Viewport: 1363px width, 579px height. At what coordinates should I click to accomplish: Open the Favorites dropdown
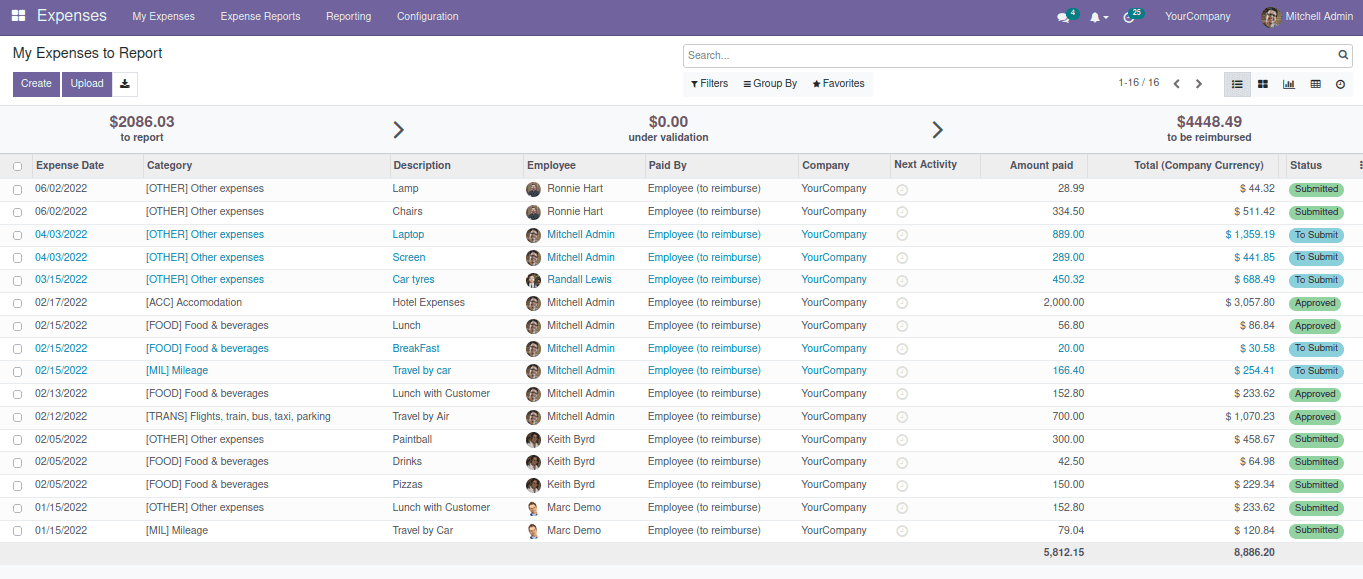click(x=838, y=84)
